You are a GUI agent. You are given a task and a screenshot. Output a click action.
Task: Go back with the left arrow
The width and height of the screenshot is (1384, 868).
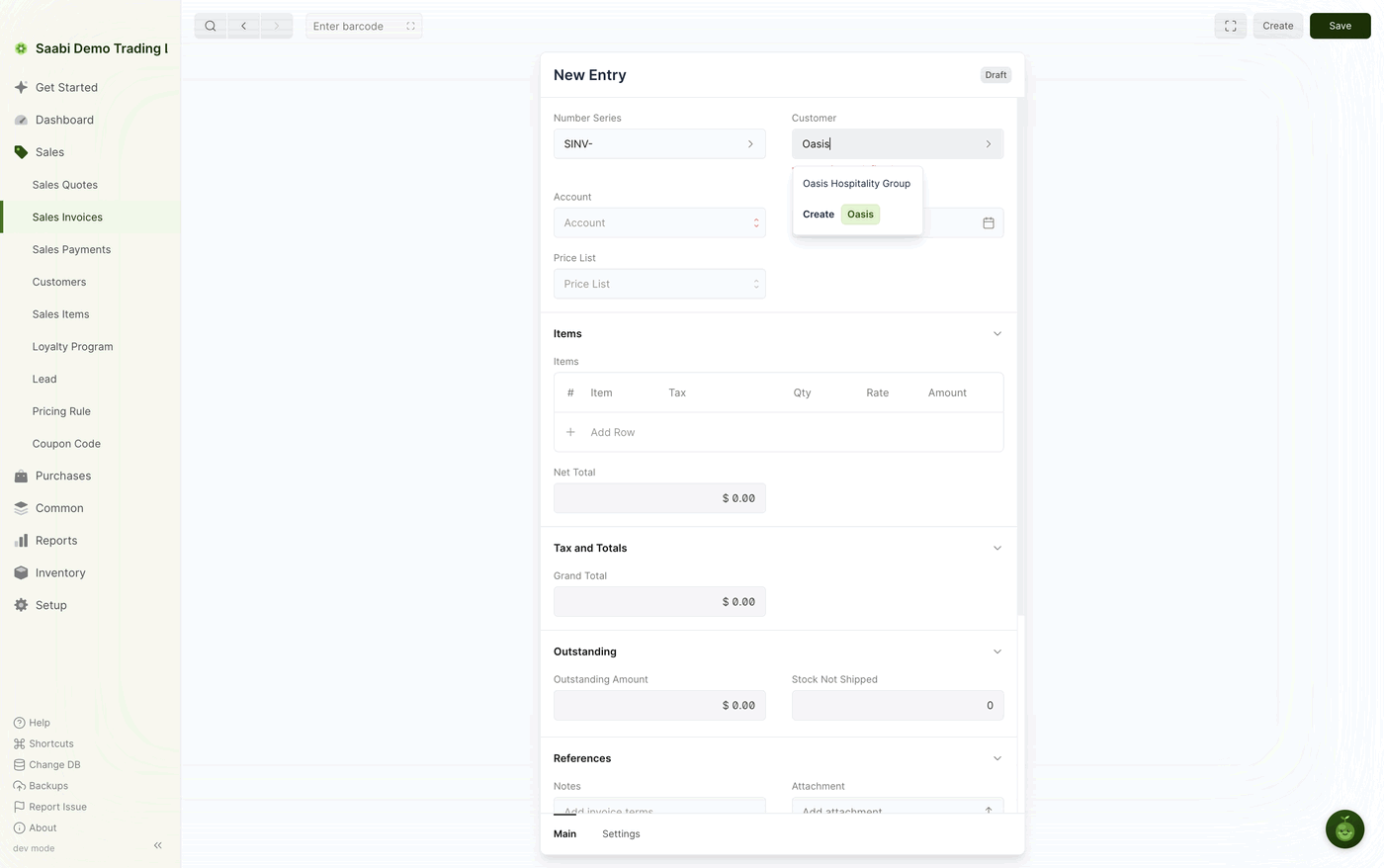pyautogui.click(x=243, y=26)
